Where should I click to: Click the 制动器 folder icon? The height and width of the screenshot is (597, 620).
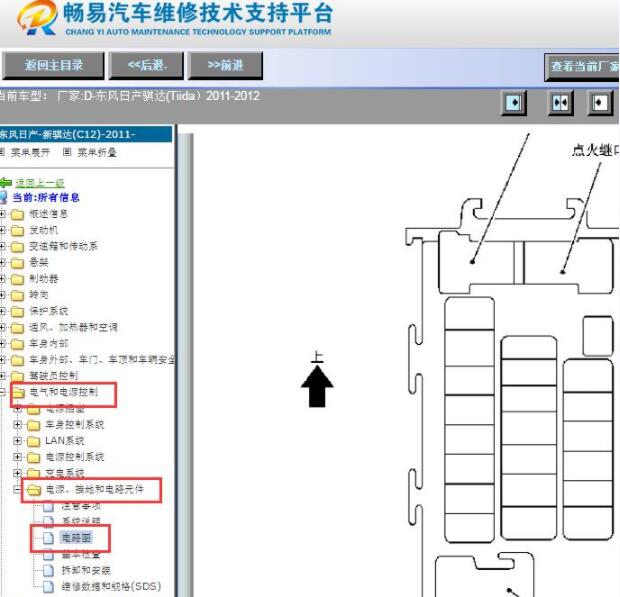point(17,279)
